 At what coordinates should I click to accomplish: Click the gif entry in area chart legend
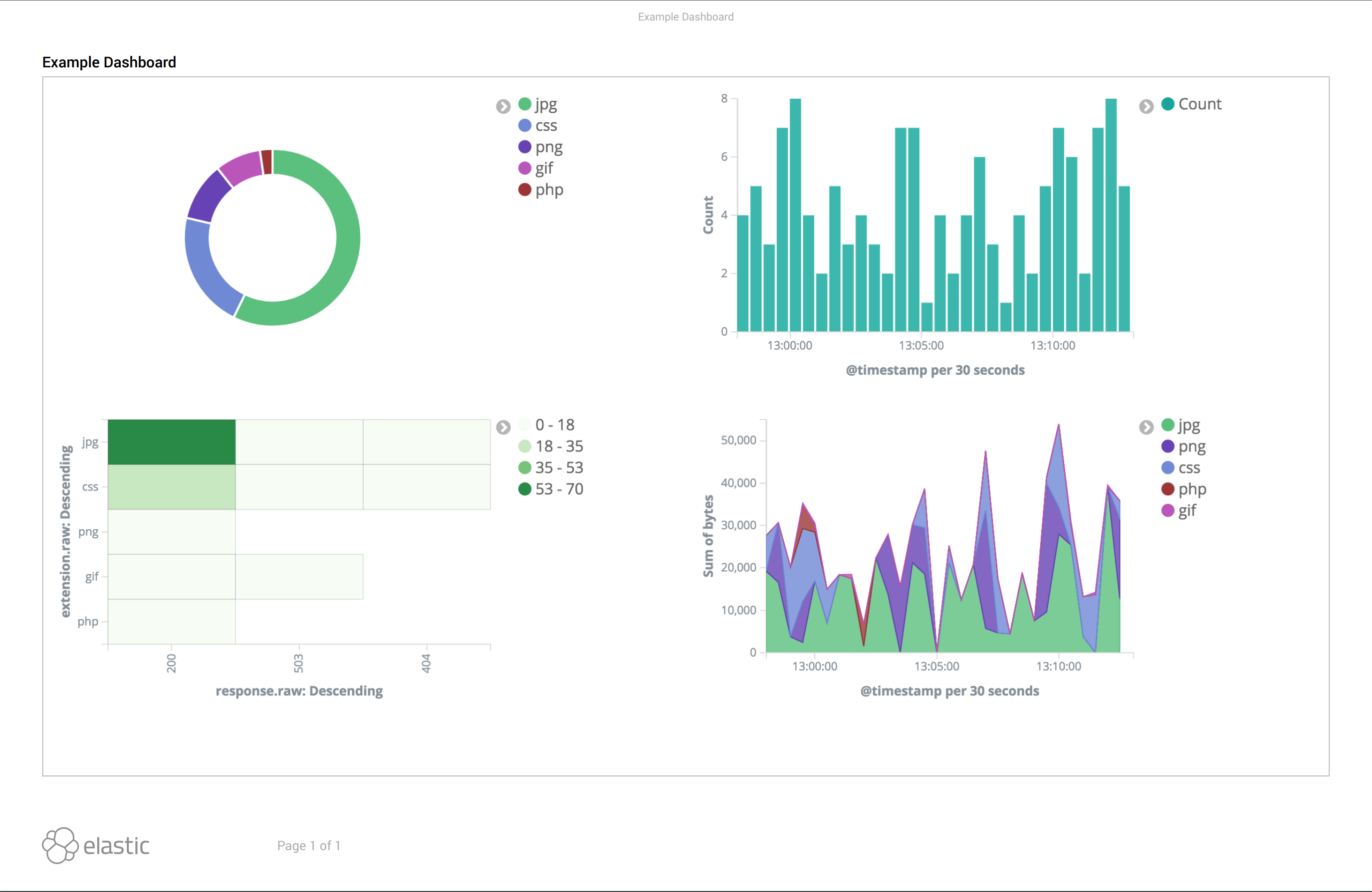pyautogui.click(x=1186, y=510)
